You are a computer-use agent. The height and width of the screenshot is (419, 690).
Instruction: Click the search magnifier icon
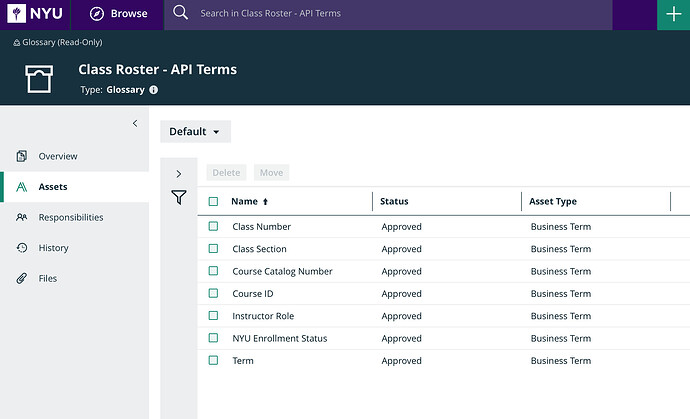click(x=180, y=14)
